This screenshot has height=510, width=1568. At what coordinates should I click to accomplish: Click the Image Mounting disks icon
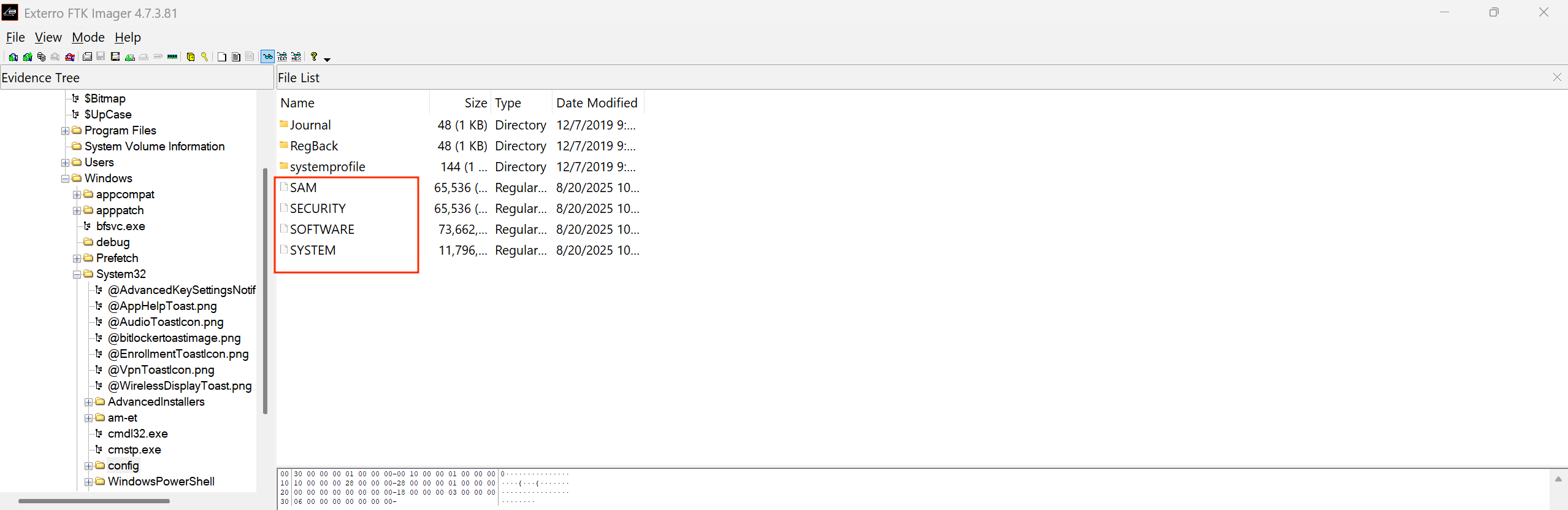pyautogui.click(x=41, y=57)
